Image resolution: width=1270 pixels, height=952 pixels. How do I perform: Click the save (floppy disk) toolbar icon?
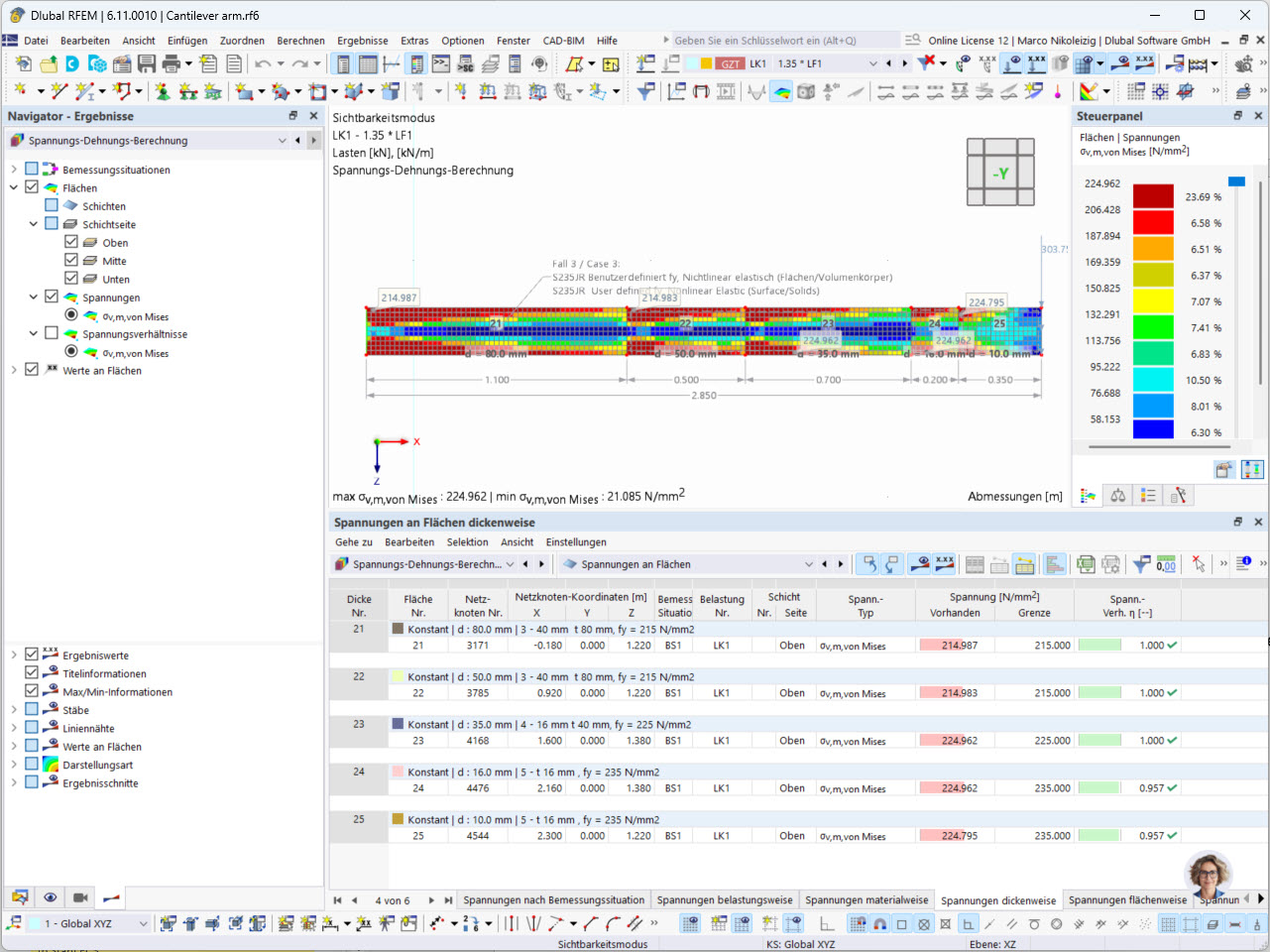(x=147, y=63)
